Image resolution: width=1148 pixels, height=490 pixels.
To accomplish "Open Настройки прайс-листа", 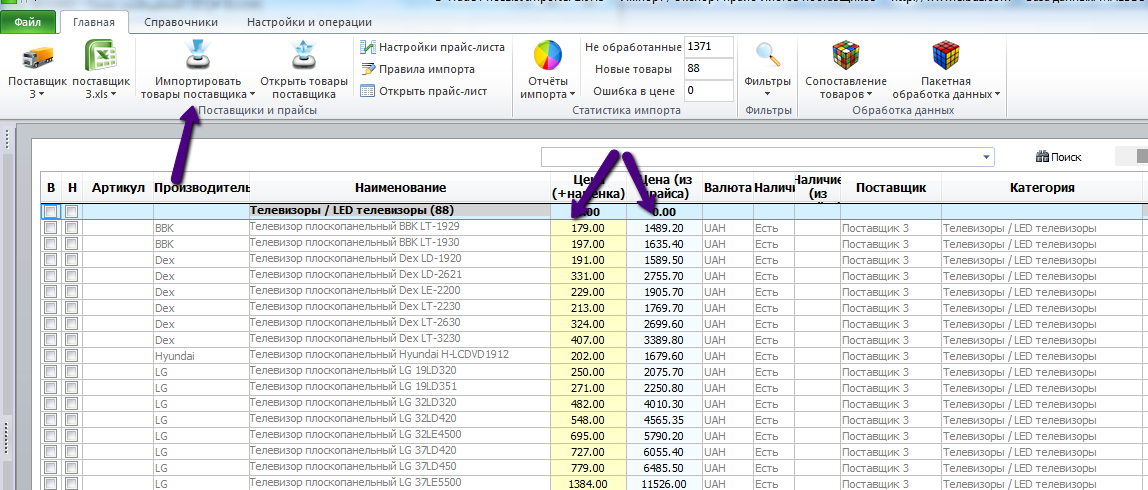I will [433, 48].
